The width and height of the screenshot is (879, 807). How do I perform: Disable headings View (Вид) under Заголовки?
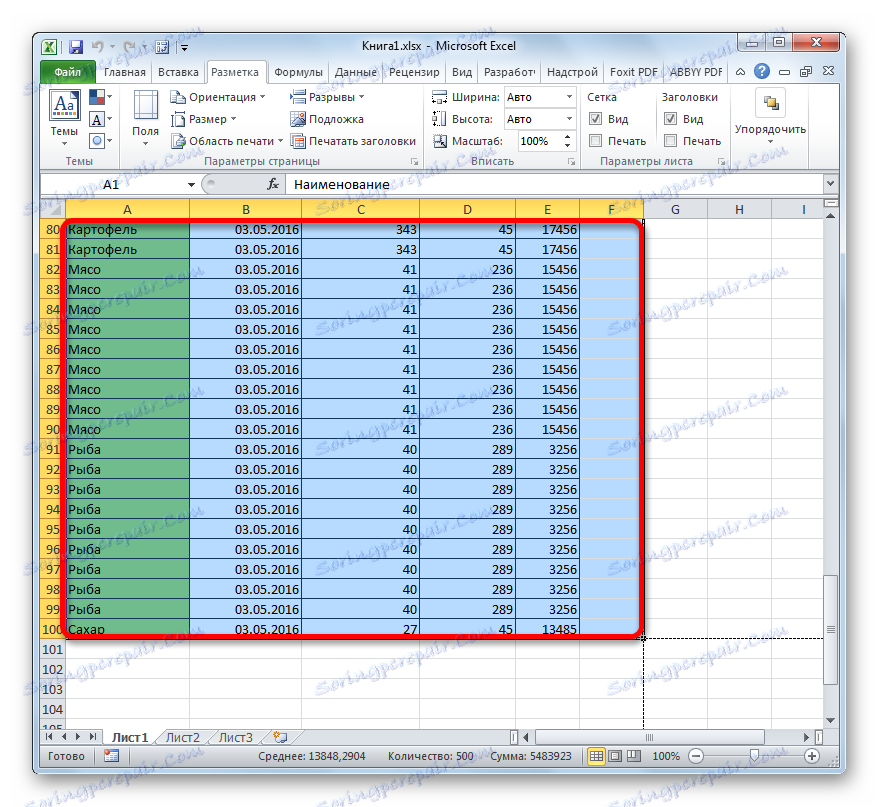pyautogui.click(x=670, y=118)
